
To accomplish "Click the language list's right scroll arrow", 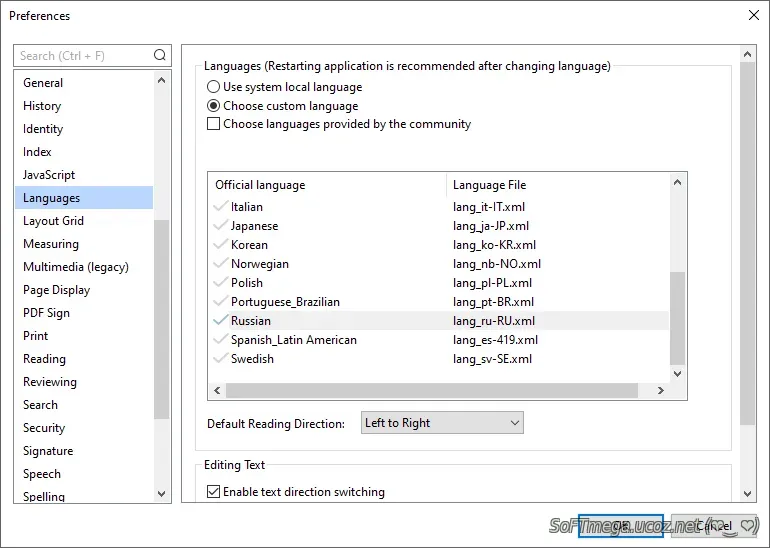I will click(659, 391).
